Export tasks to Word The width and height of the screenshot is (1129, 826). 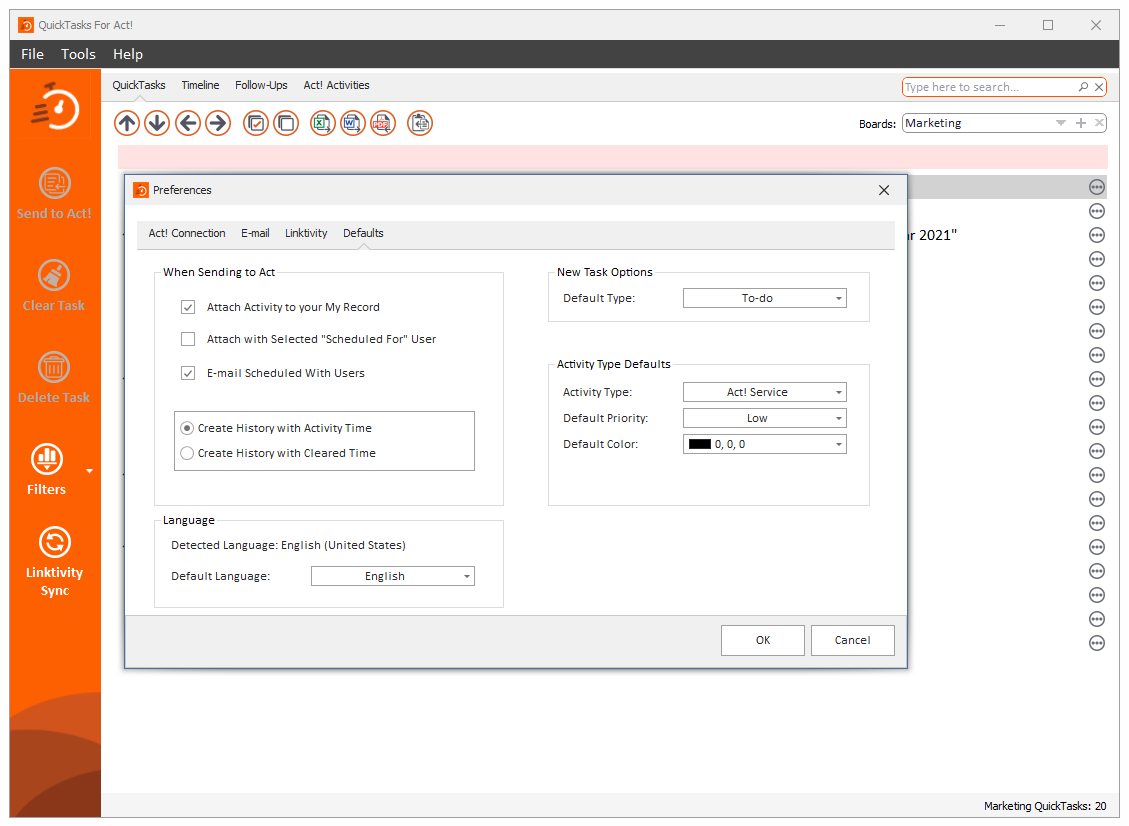pos(353,123)
